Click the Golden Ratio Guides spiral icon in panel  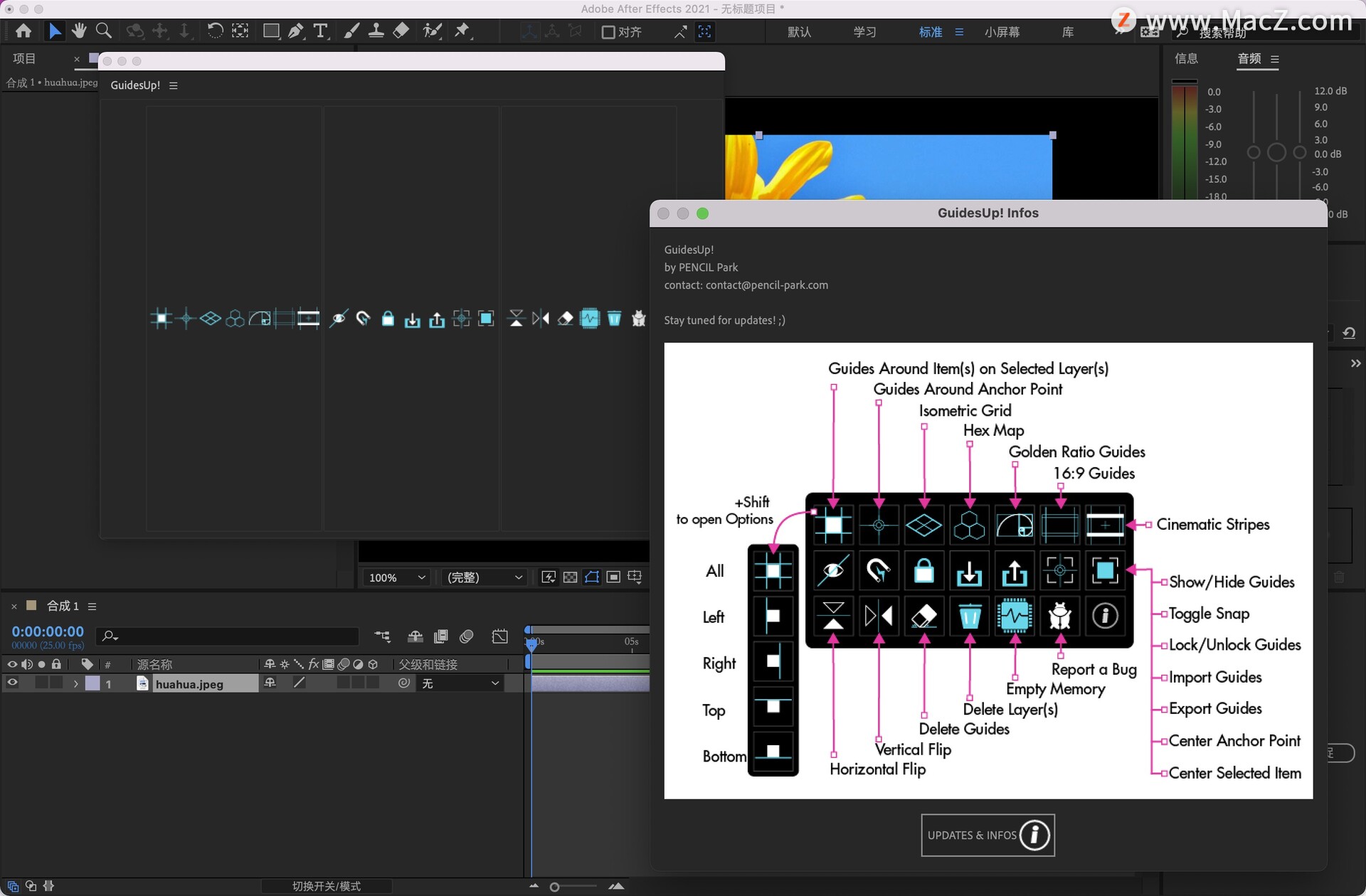pyautogui.click(x=260, y=319)
